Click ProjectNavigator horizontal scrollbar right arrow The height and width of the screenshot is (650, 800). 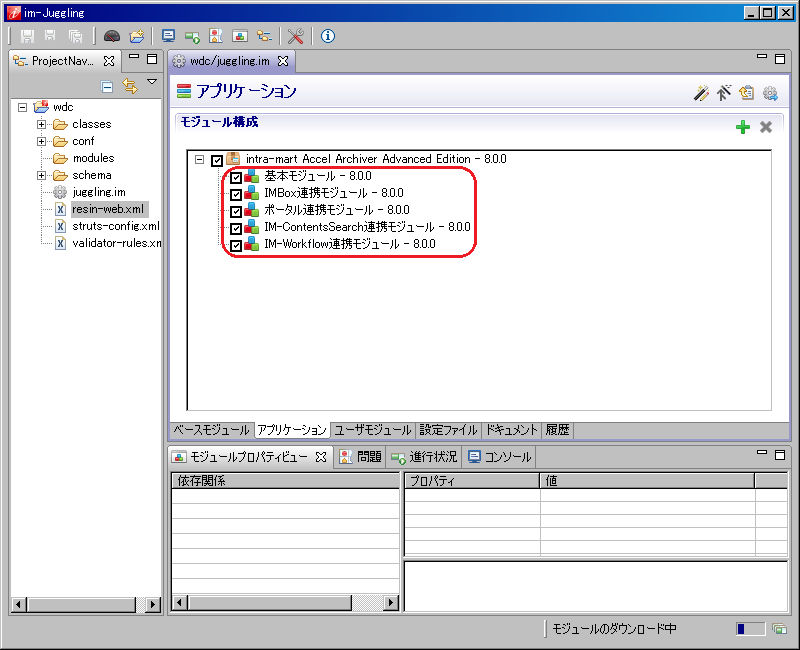(152, 605)
